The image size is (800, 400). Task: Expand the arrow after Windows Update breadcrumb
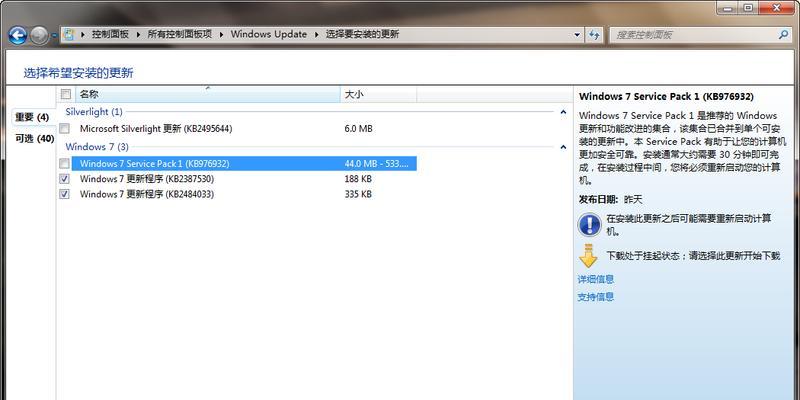[316, 35]
